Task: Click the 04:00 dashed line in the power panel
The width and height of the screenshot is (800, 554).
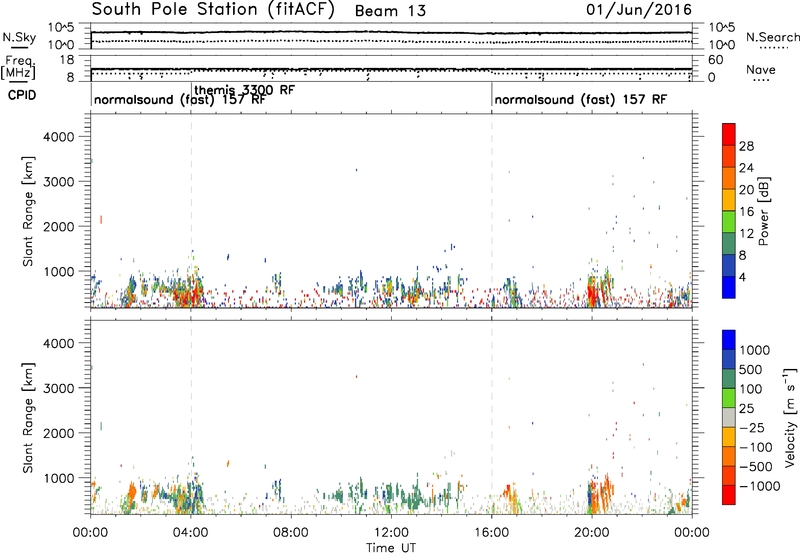Action: (x=191, y=211)
